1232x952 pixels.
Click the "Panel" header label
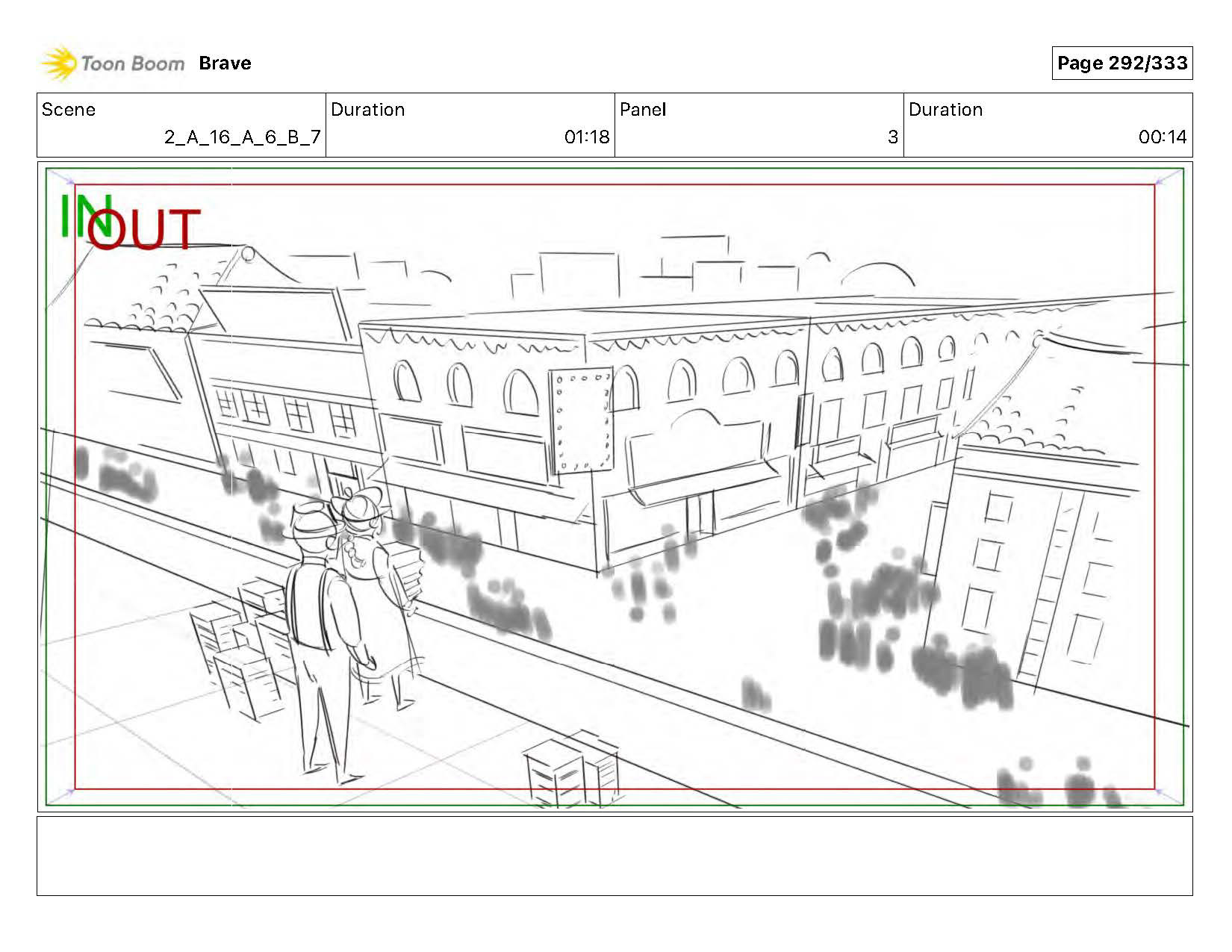[x=643, y=110]
